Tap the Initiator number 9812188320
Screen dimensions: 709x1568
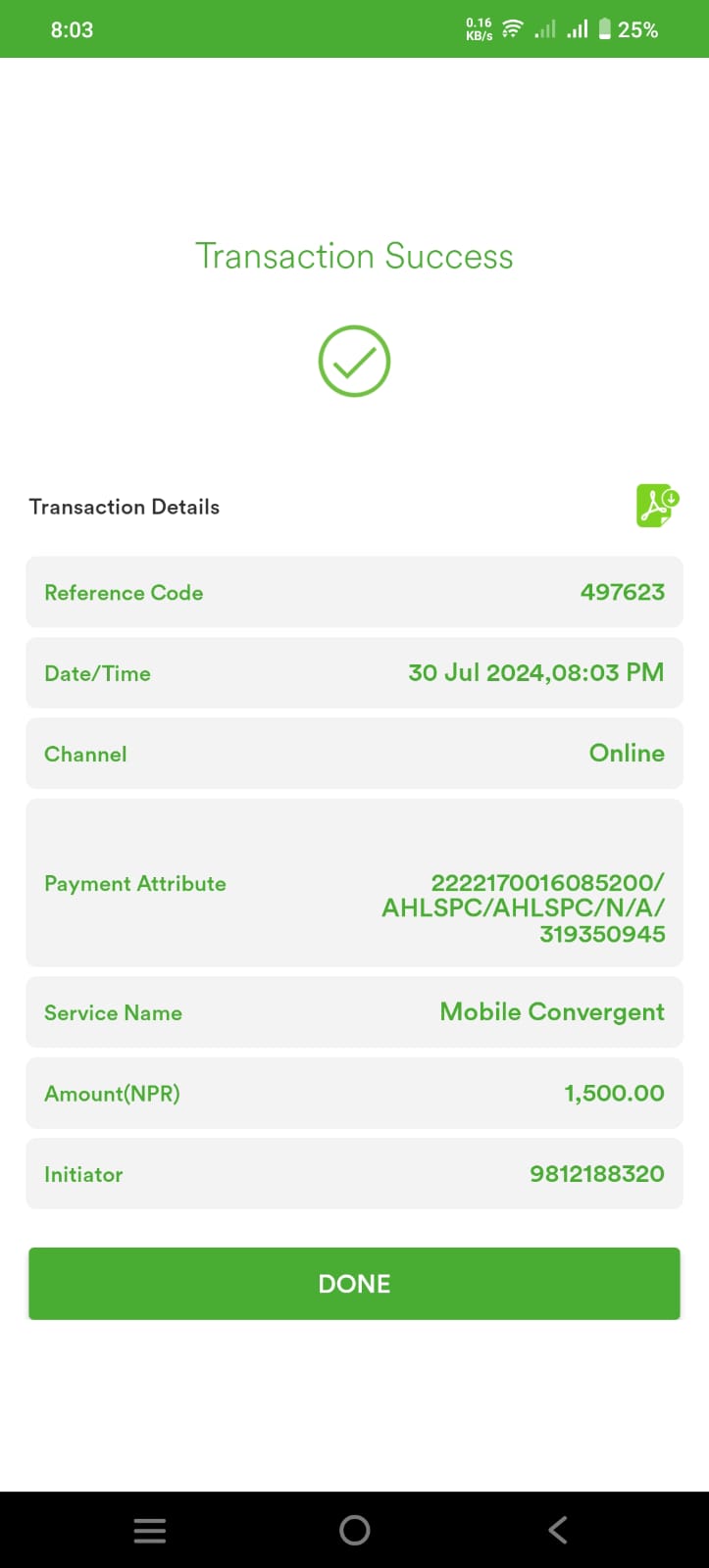point(597,1173)
